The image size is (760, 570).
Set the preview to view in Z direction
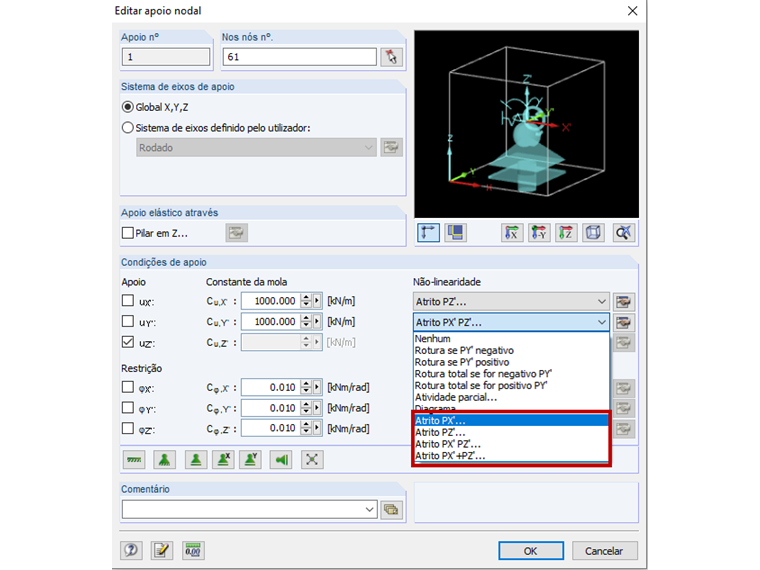[x=566, y=233]
